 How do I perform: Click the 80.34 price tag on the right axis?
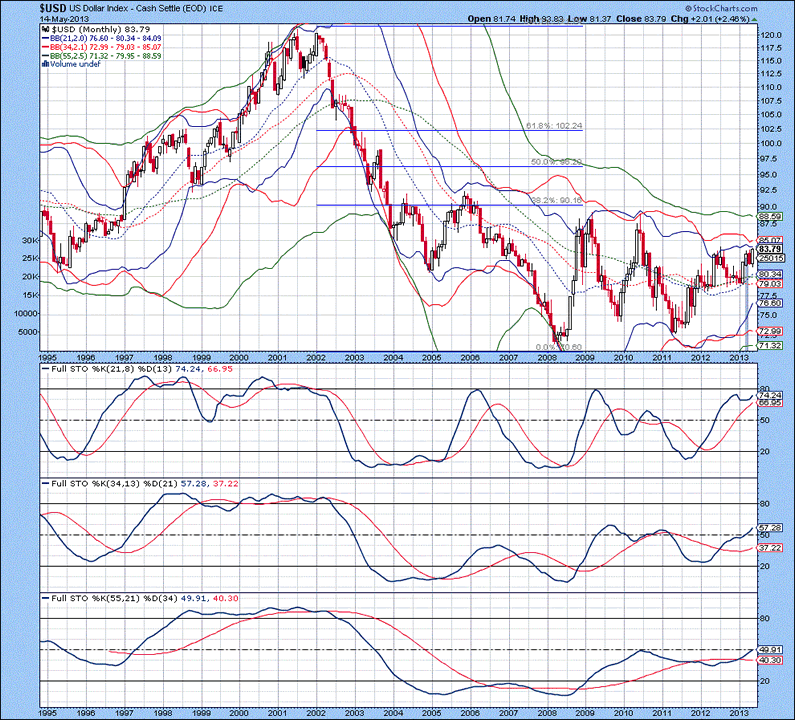[771, 274]
